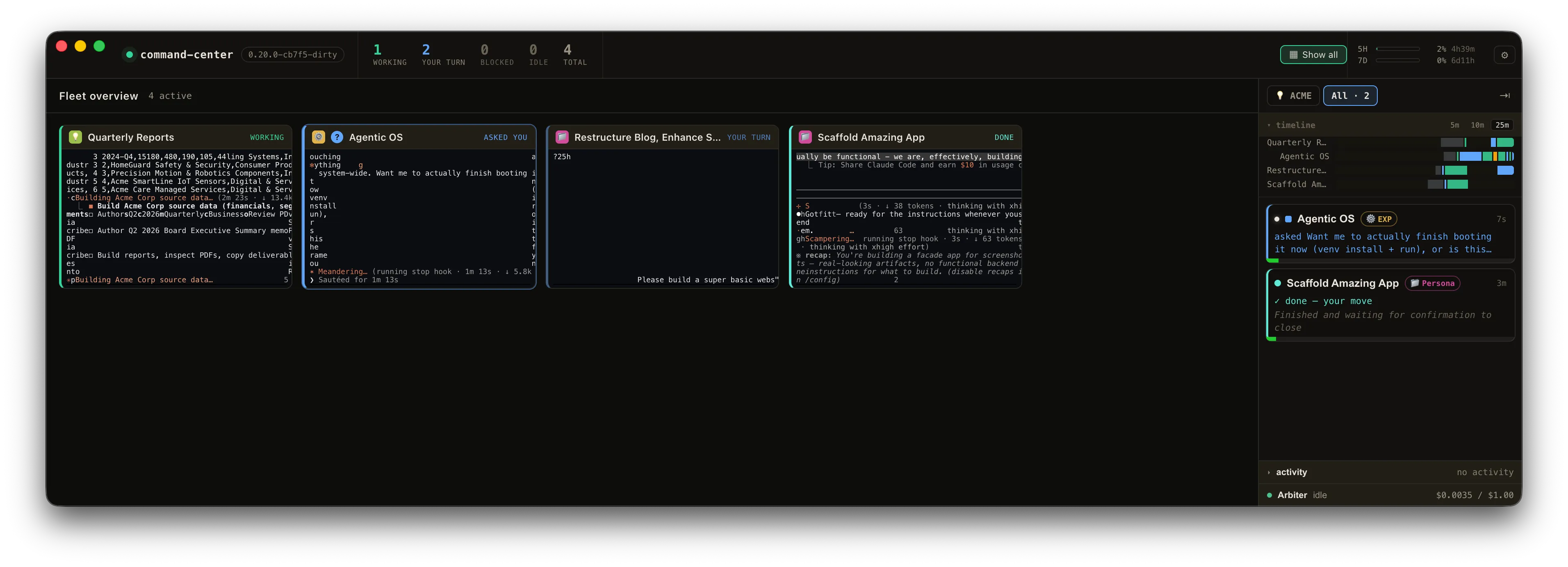The image size is (1568, 567).
Task: Click 'done — your move' in sidebar
Action: coord(1323,301)
